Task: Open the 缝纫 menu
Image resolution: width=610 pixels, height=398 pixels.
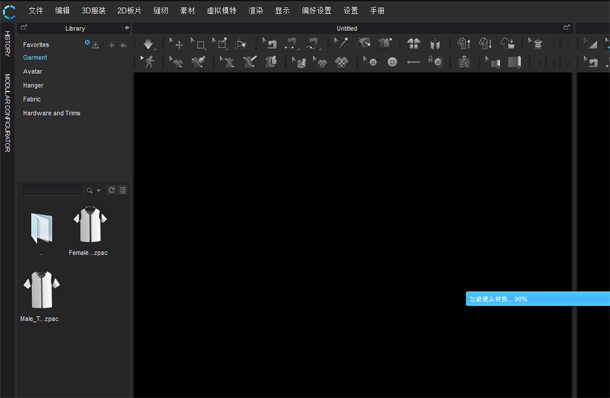Action: click(161, 11)
